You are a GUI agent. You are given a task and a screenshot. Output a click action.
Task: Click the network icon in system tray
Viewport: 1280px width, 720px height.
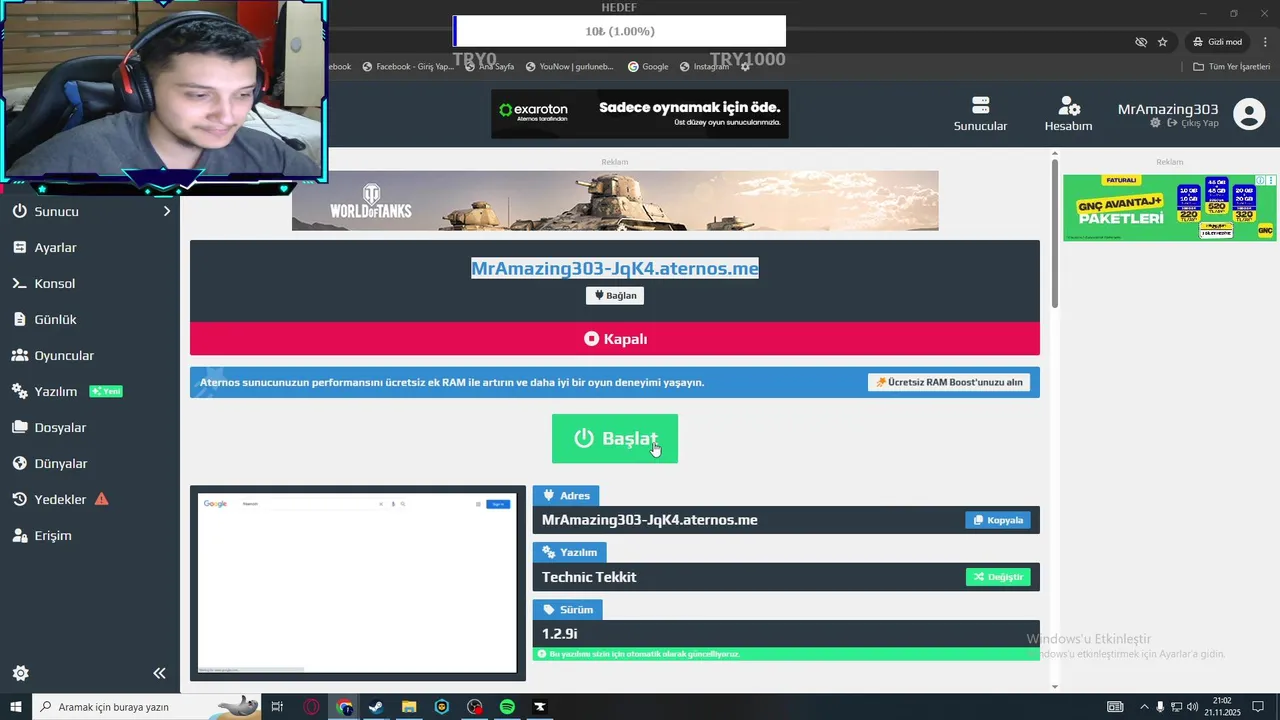1176,707
